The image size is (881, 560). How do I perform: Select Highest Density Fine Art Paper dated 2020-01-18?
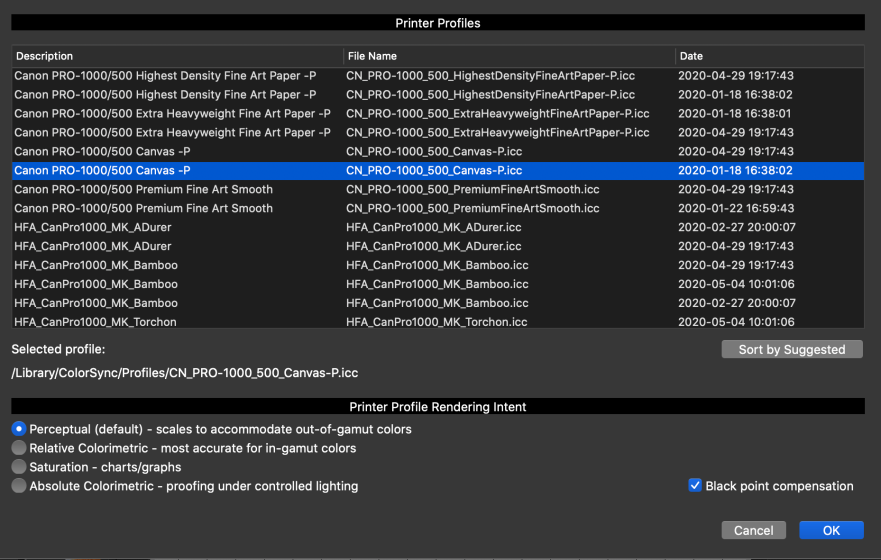tap(438, 95)
